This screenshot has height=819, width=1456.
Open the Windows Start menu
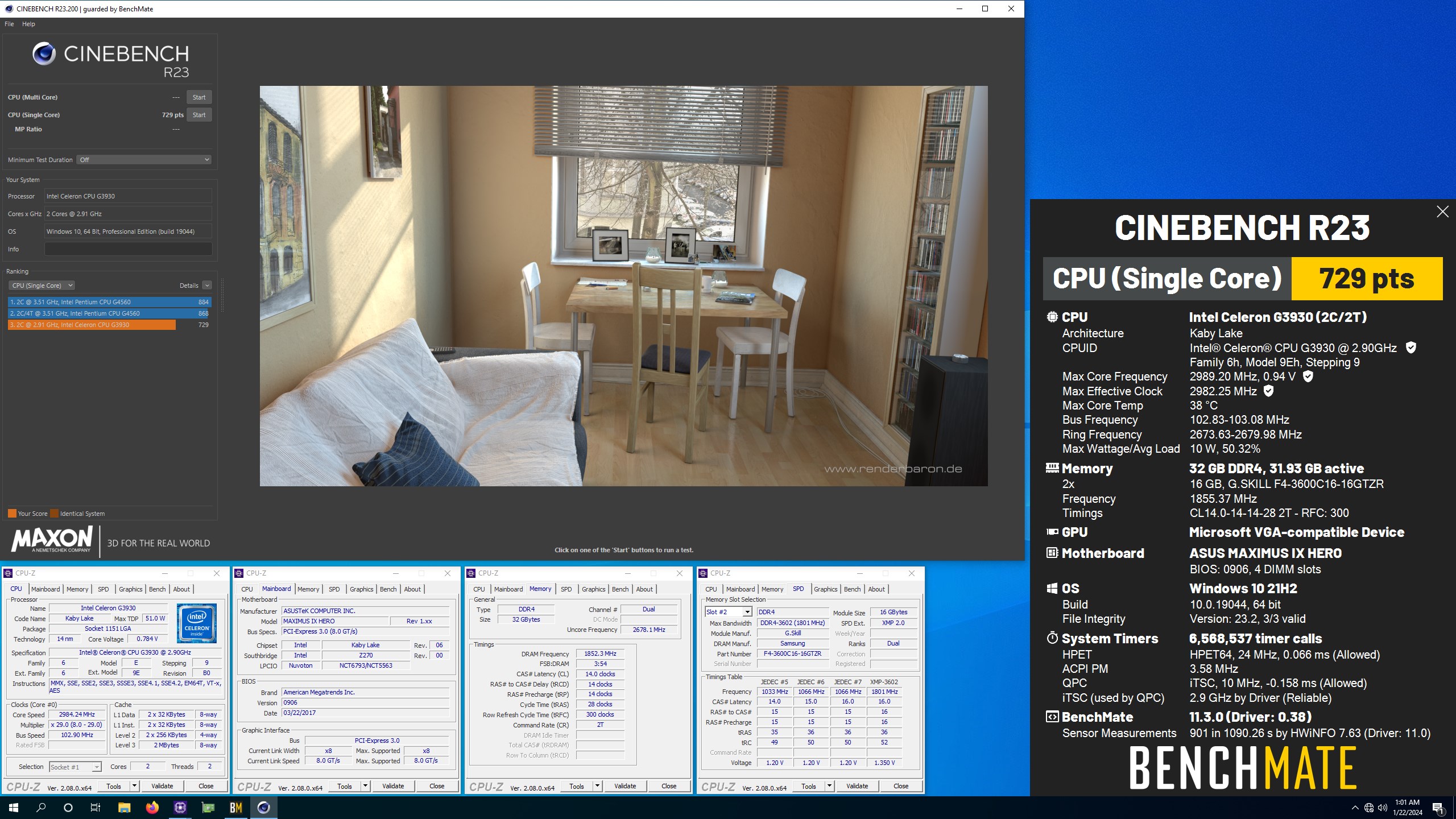click(x=14, y=808)
